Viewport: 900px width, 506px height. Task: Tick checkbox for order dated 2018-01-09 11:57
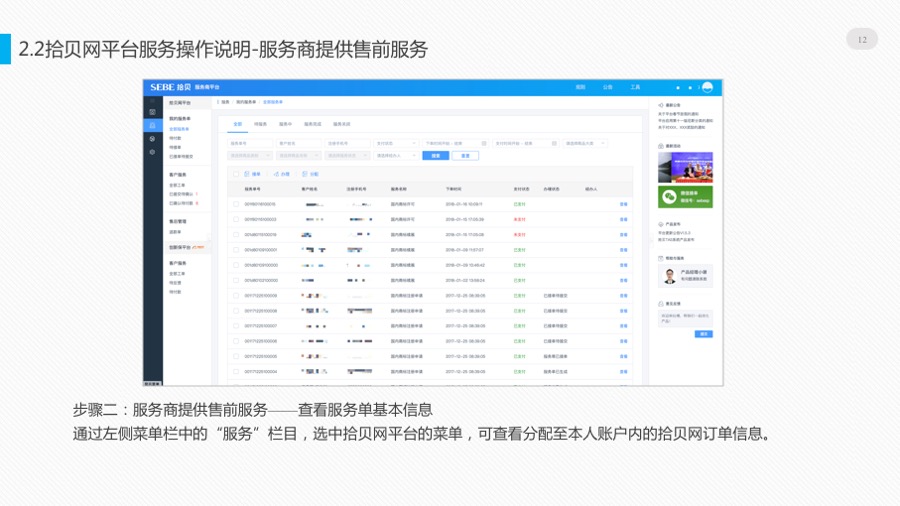pos(236,250)
